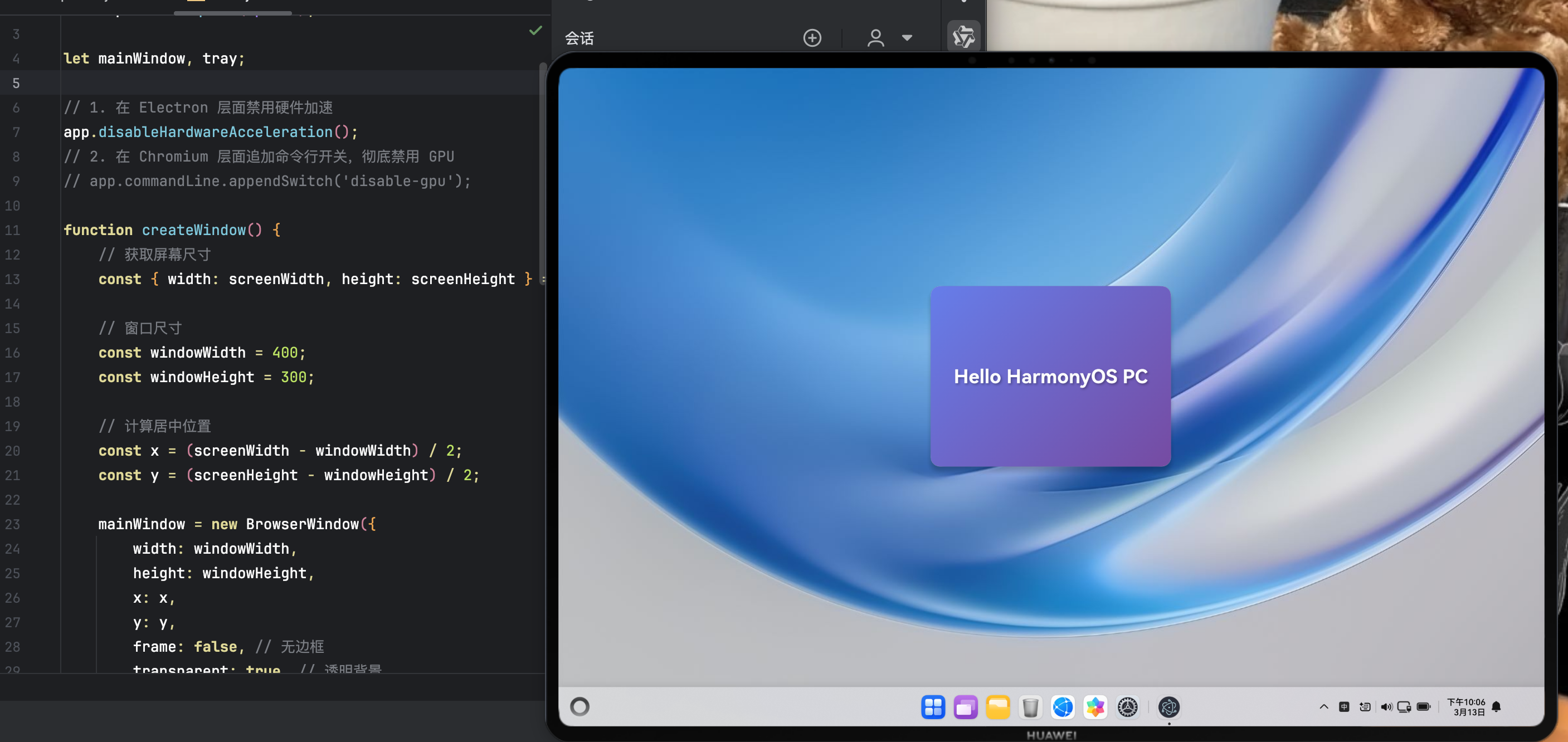Click the 会话 panel title

(x=579, y=38)
